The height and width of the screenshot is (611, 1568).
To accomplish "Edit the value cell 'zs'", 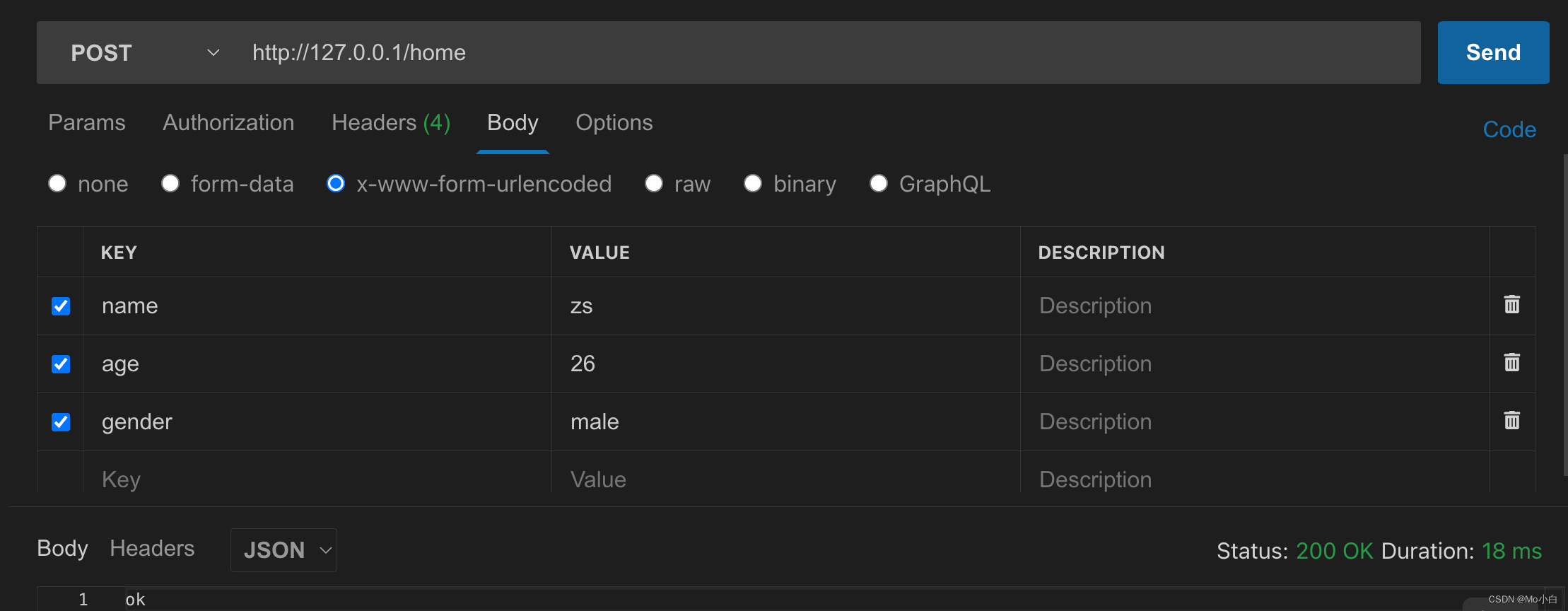I will click(x=786, y=306).
